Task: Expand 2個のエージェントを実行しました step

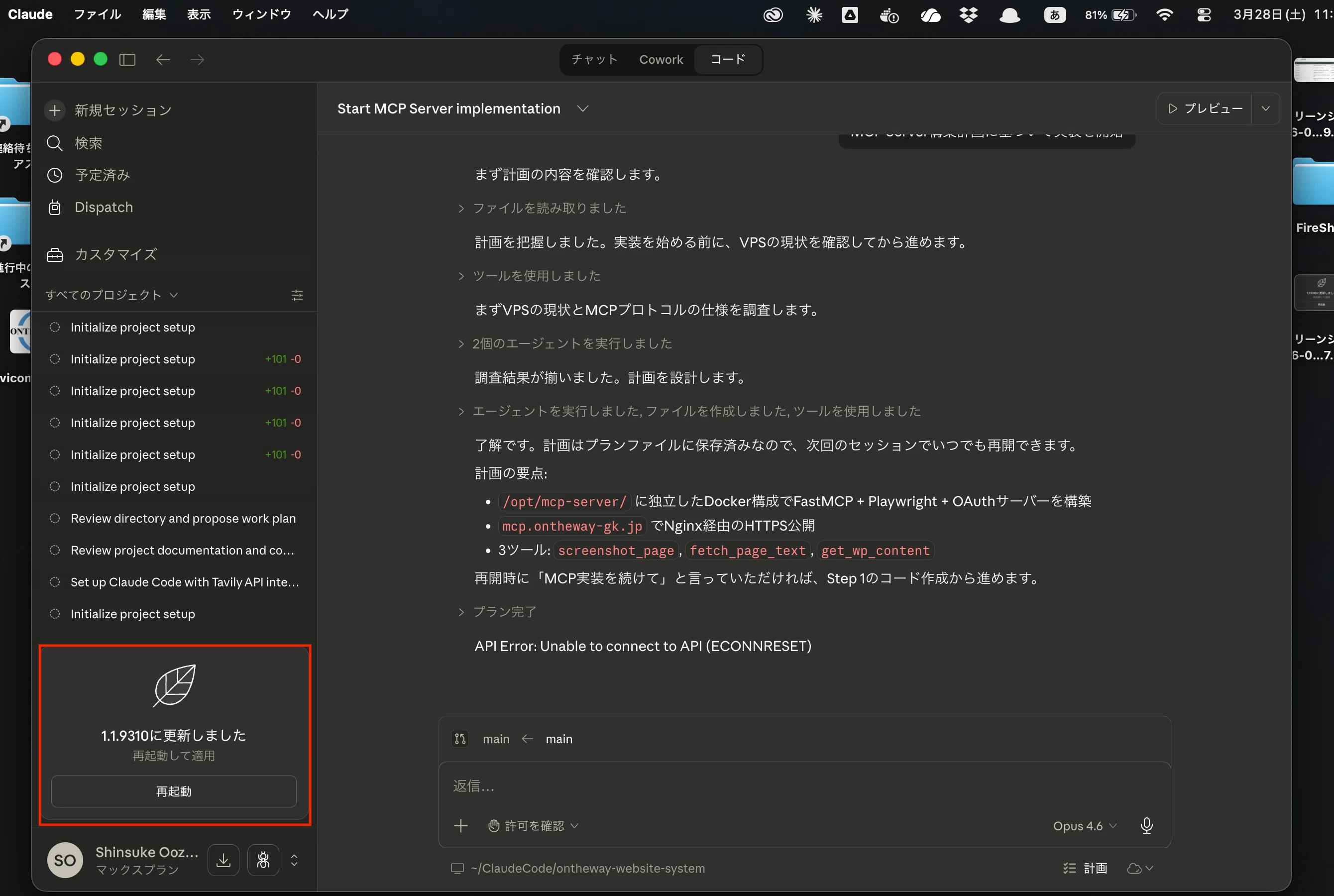Action: [x=565, y=343]
